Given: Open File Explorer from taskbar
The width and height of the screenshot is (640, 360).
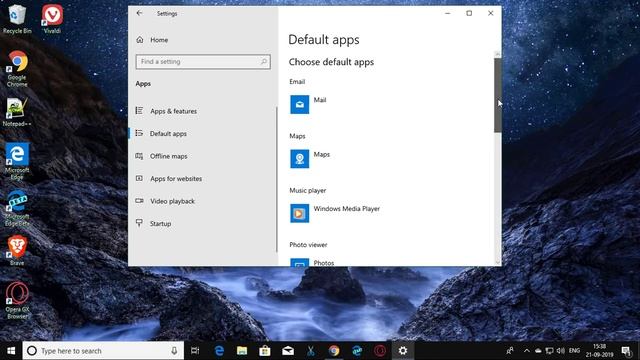Looking at the screenshot, I should tap(242, 351).
